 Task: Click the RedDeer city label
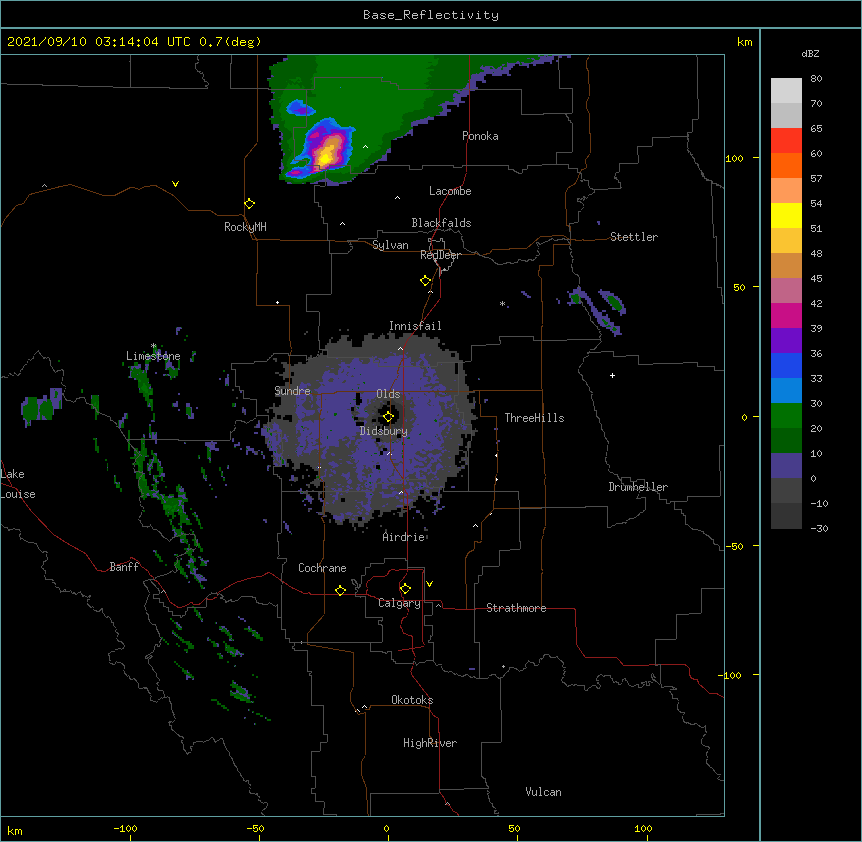click(440, 255)
